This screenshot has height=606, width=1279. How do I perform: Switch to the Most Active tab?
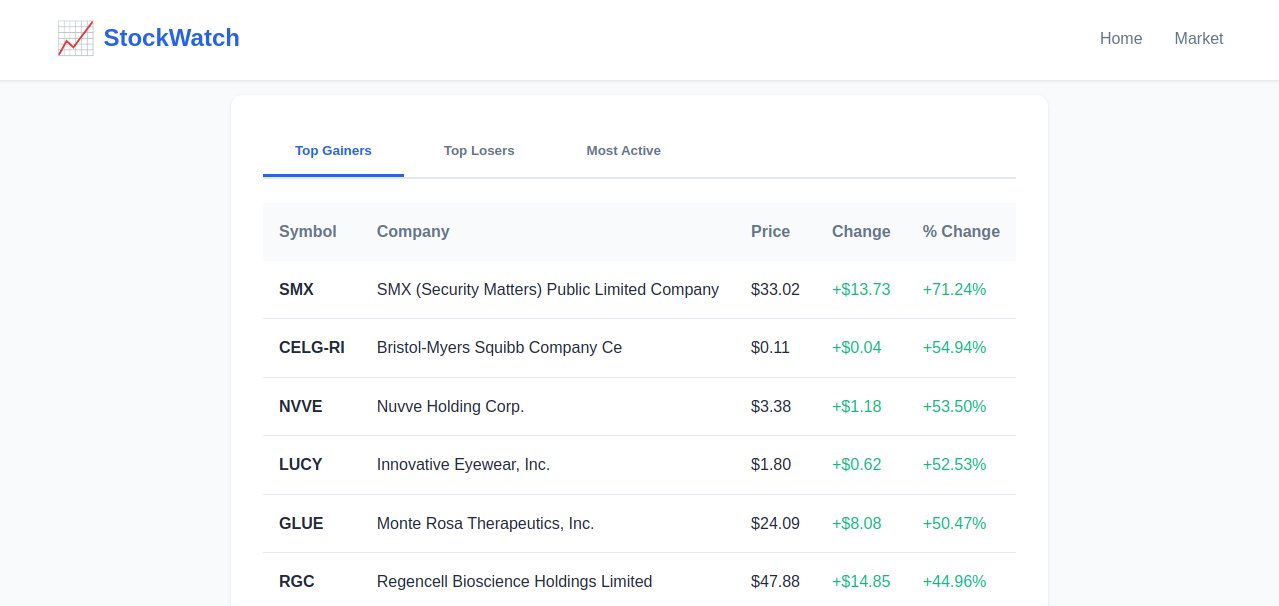(x=623, y=150)
